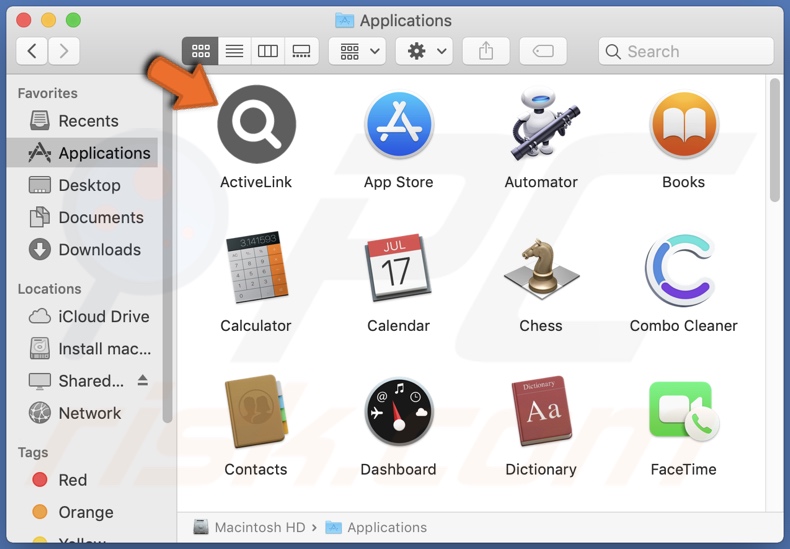Select the Combo Cleaner app icon
The image size is (790, 549).
tap(681, 267)
